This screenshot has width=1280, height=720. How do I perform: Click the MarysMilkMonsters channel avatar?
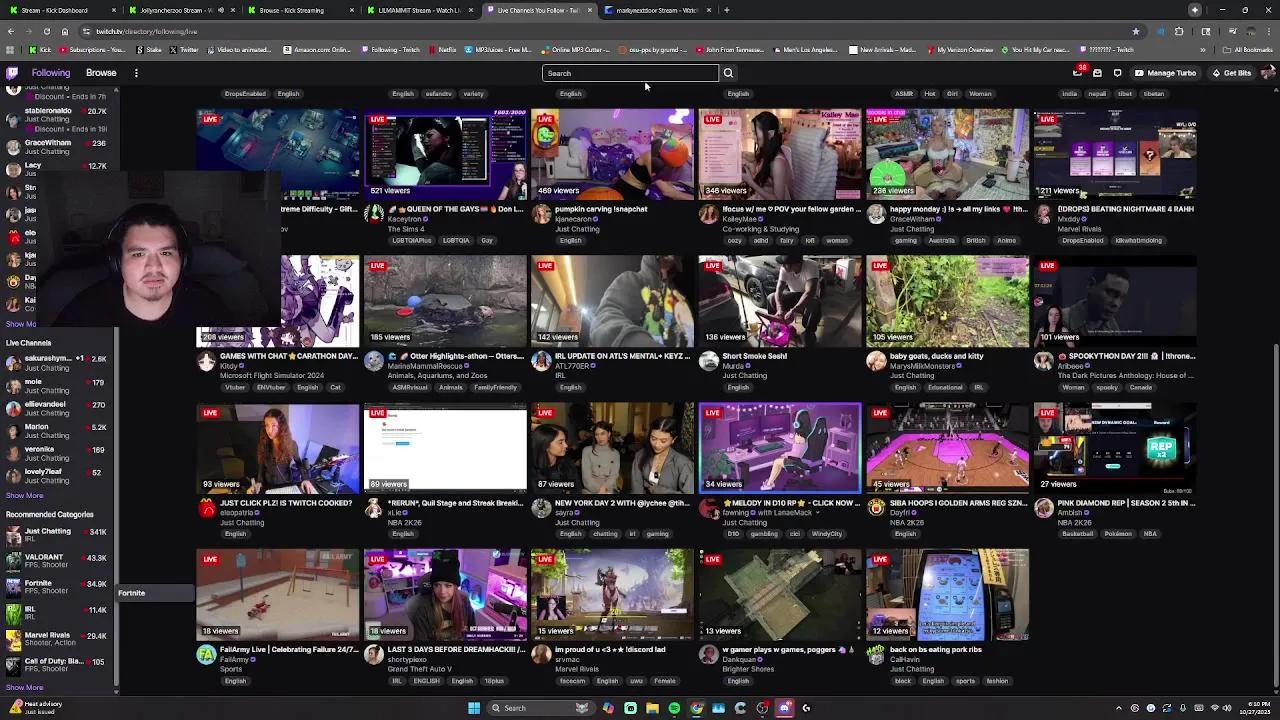click(x=876, y=361)
